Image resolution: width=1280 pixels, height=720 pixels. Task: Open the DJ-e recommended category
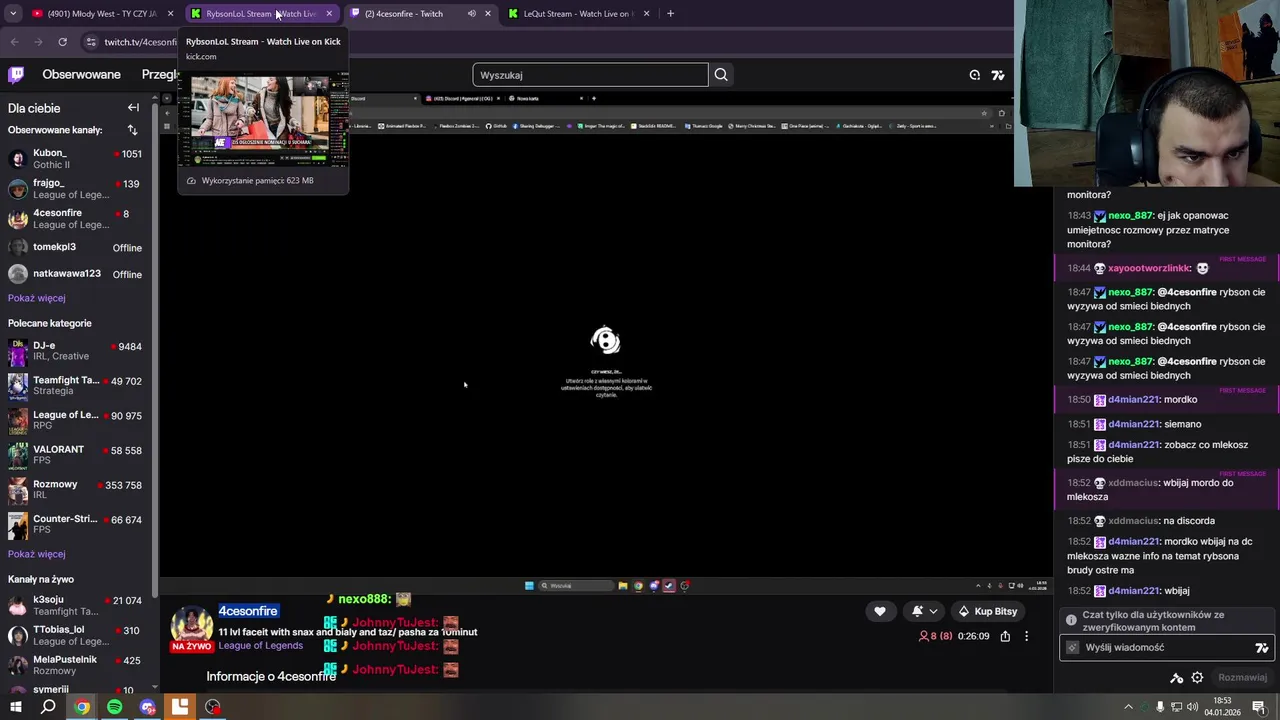(76, 351)
